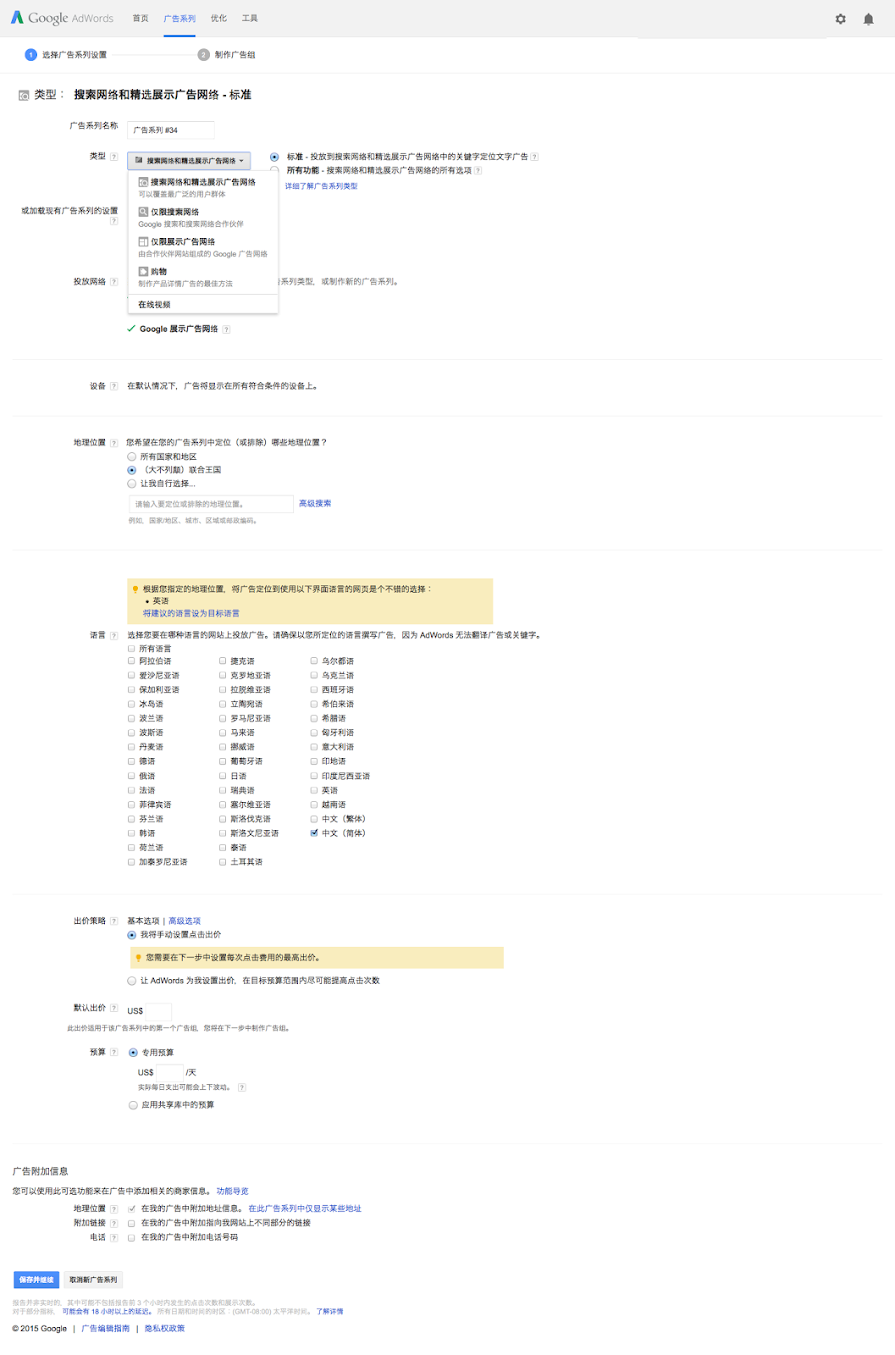Click help icon beside 投放网络 label

point(114,282)
